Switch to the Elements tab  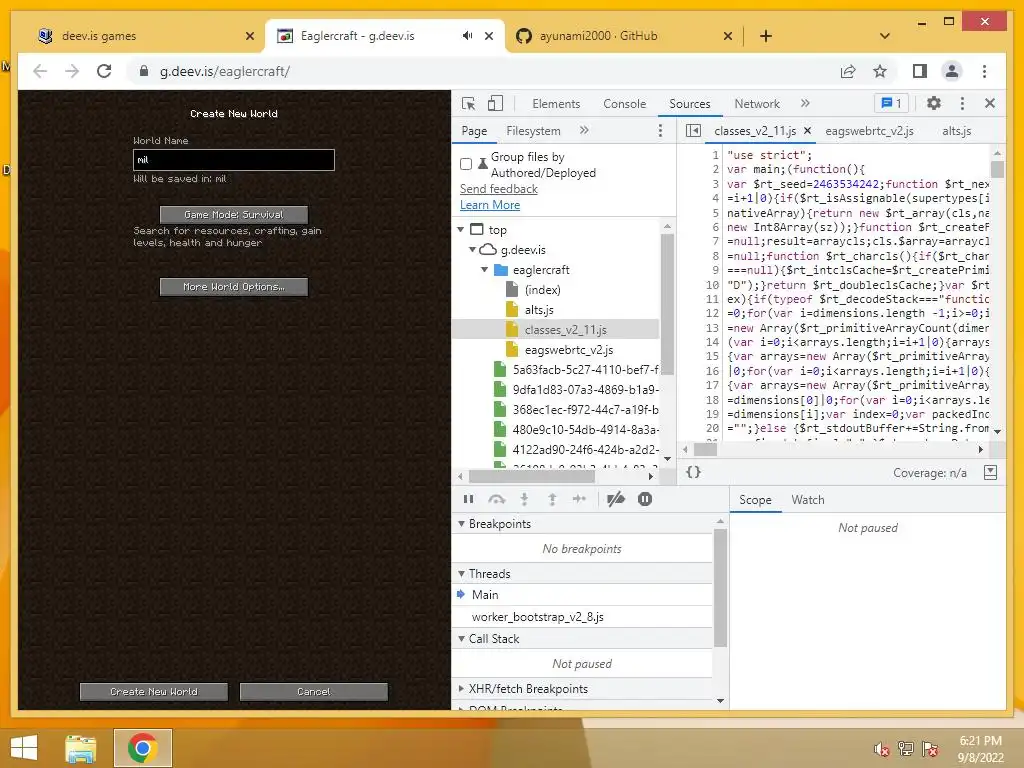click(556, 103)
